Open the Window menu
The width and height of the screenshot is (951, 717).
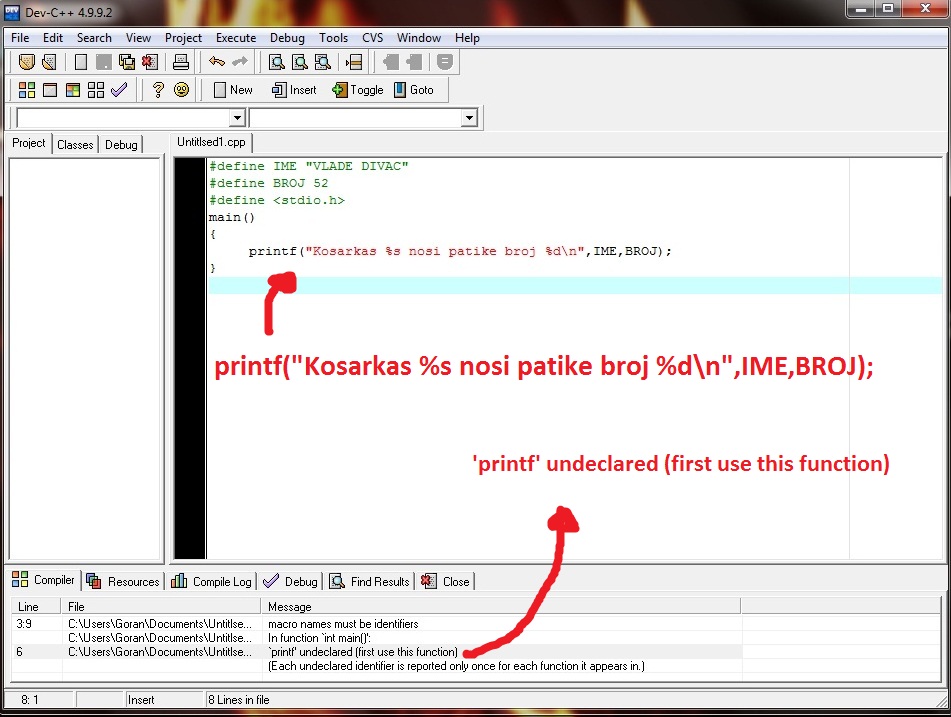(x=418, y=38)
